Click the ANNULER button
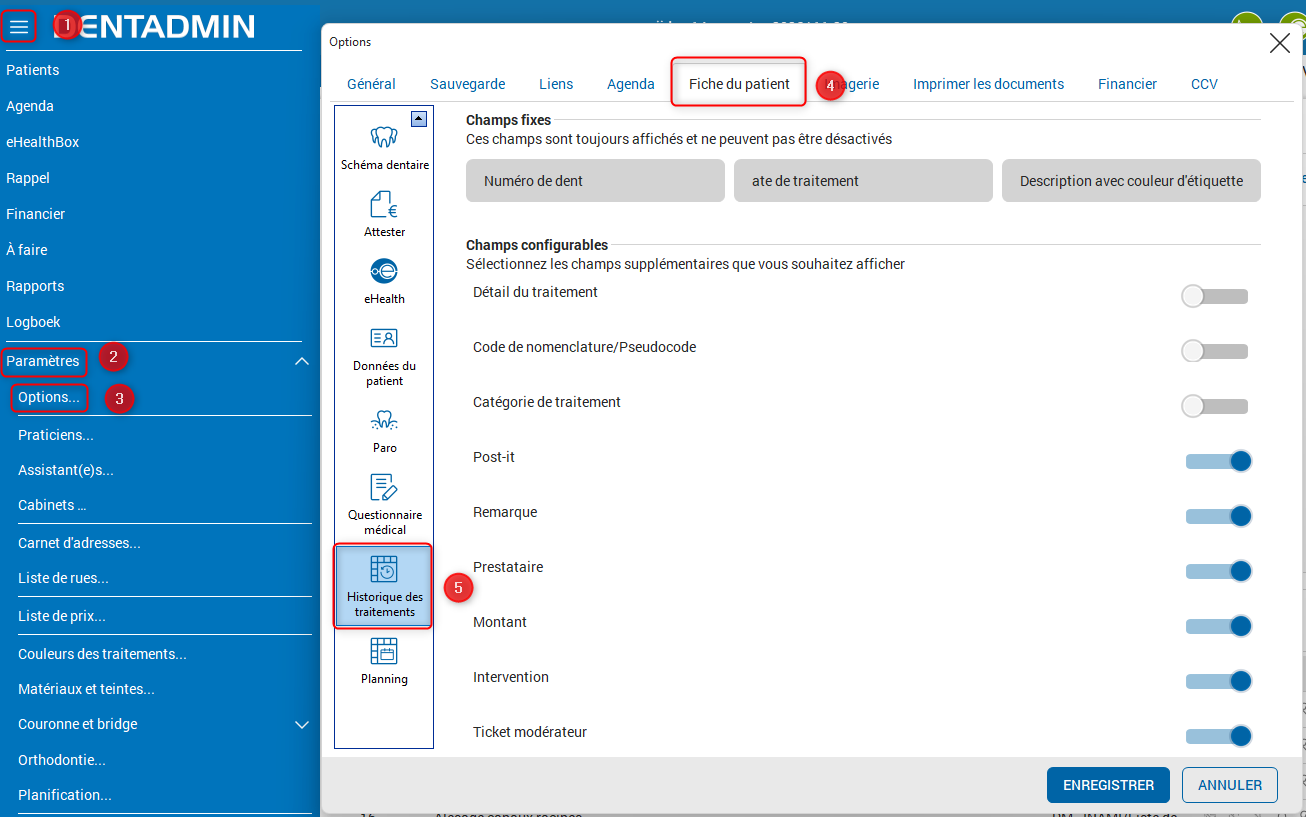This screenshot has width=1306, height=817. [x=1230, y=785]
